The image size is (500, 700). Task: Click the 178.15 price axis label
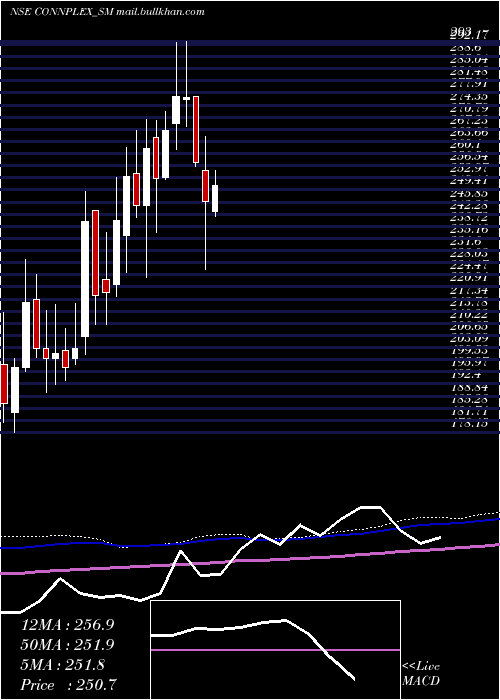(x=469, y=424)
